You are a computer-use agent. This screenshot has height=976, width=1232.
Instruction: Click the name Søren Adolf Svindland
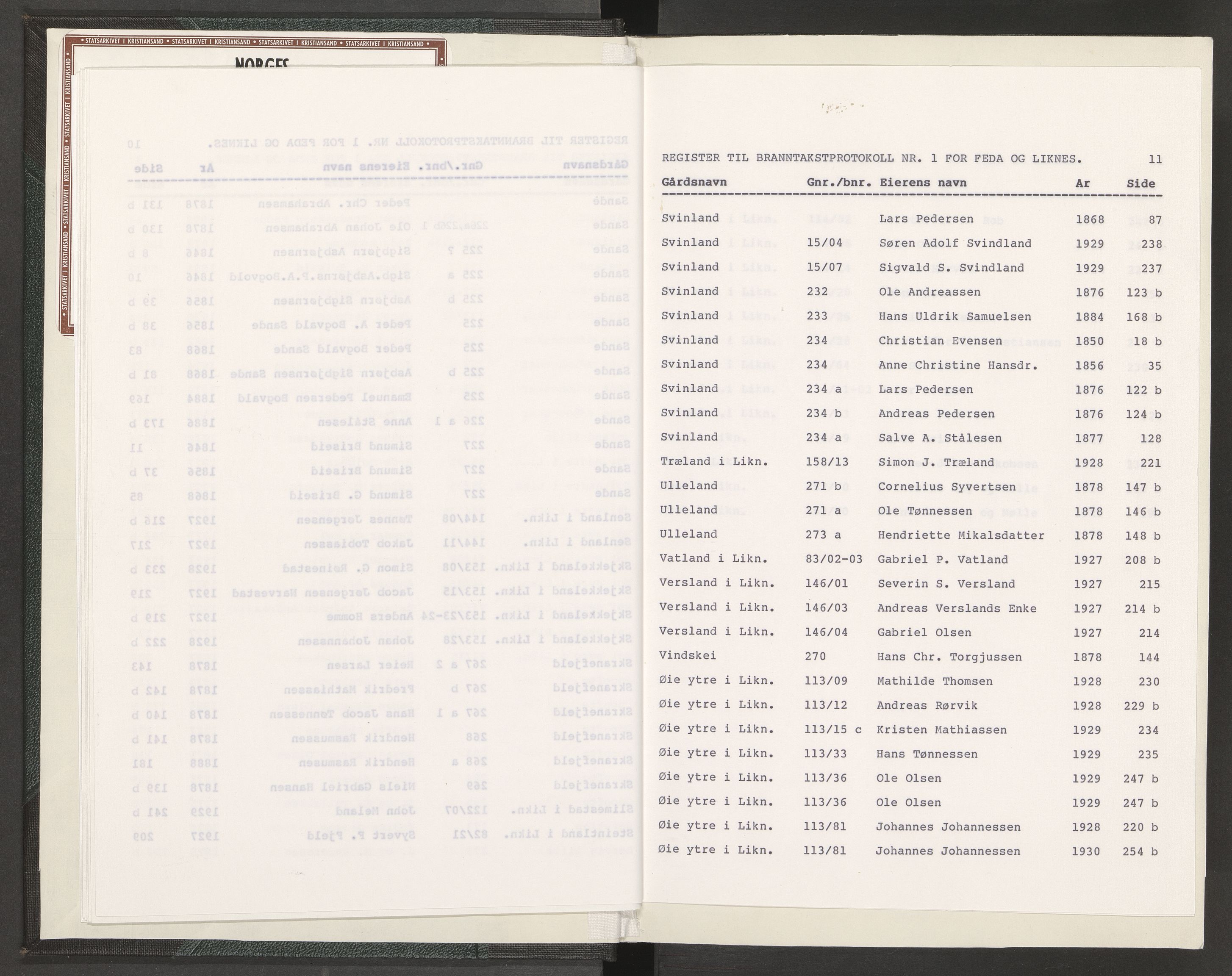[955, 244]
